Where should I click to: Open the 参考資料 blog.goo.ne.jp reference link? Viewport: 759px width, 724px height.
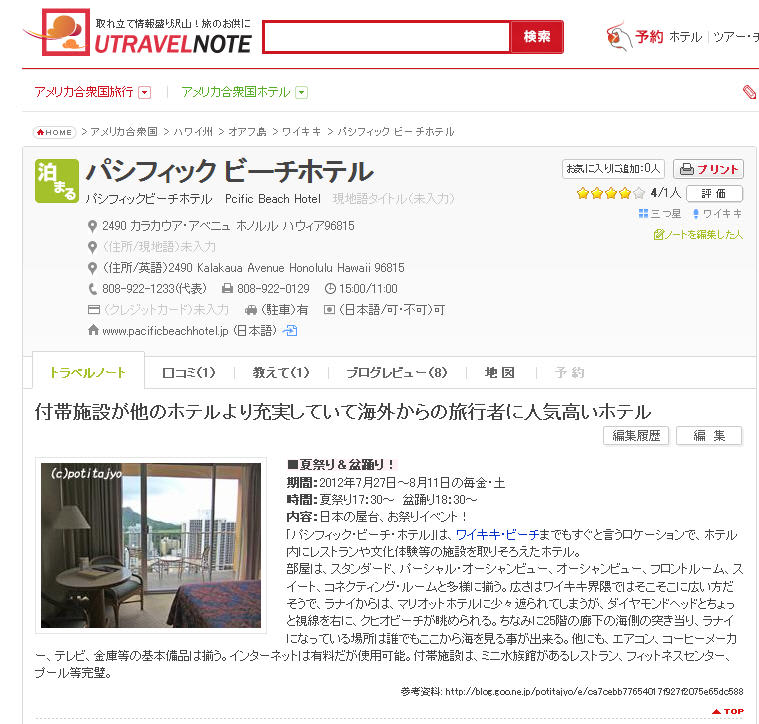pyautogui.click(x=594, y=692)
